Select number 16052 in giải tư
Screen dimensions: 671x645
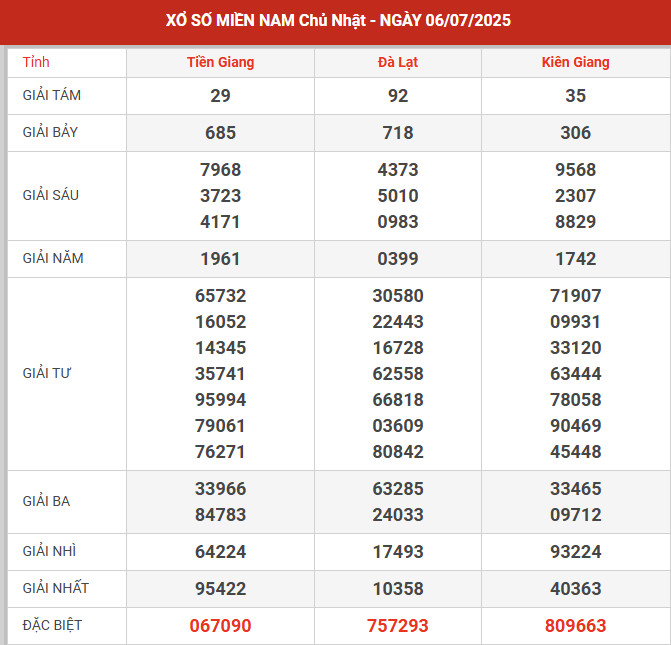(x=220, y=322)
